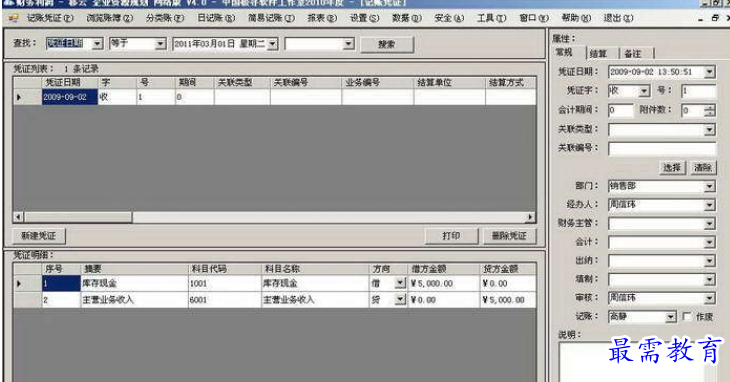Click the voucher list right scroll arrow
Viewport: 730px width, 382px height.
[x=530, y=217]
